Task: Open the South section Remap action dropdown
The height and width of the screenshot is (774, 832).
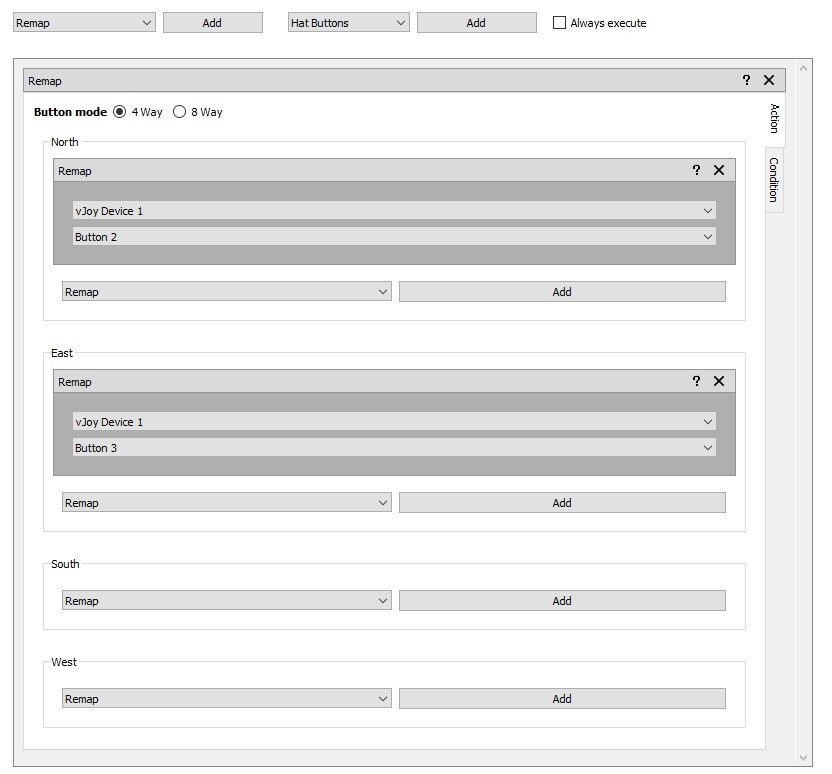Action: point(227,601)
